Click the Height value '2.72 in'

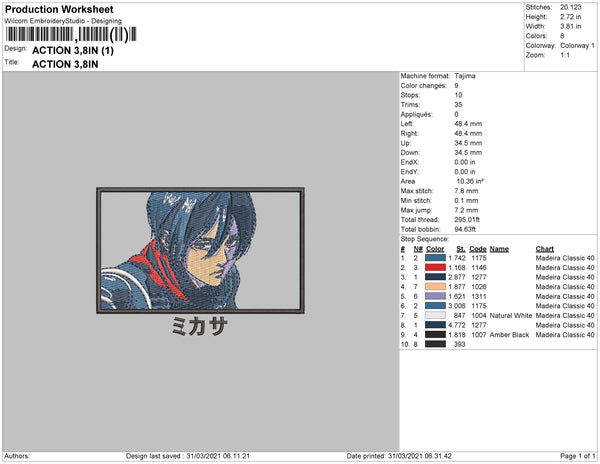(571, 17)
